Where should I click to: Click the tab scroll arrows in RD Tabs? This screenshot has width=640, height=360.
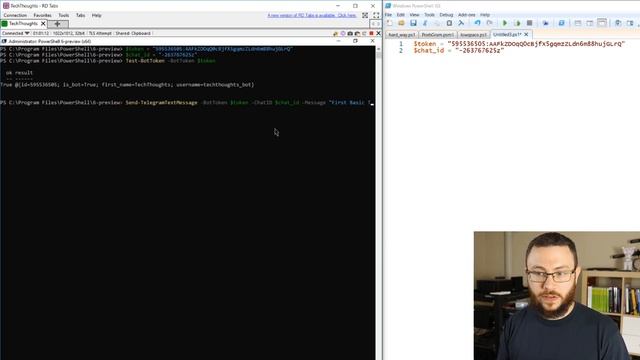375,24
